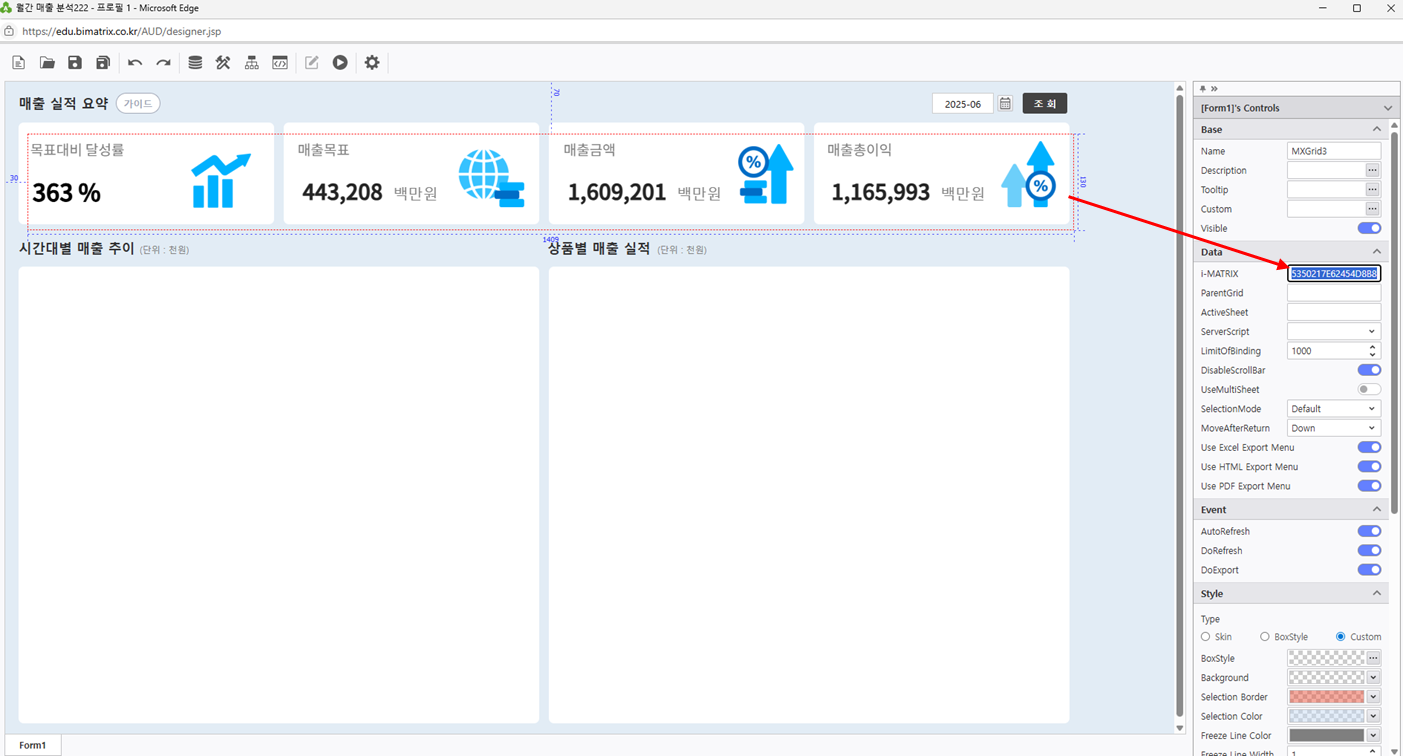
Task: Click the 가이드 guide button
Action: click(138, 104)
